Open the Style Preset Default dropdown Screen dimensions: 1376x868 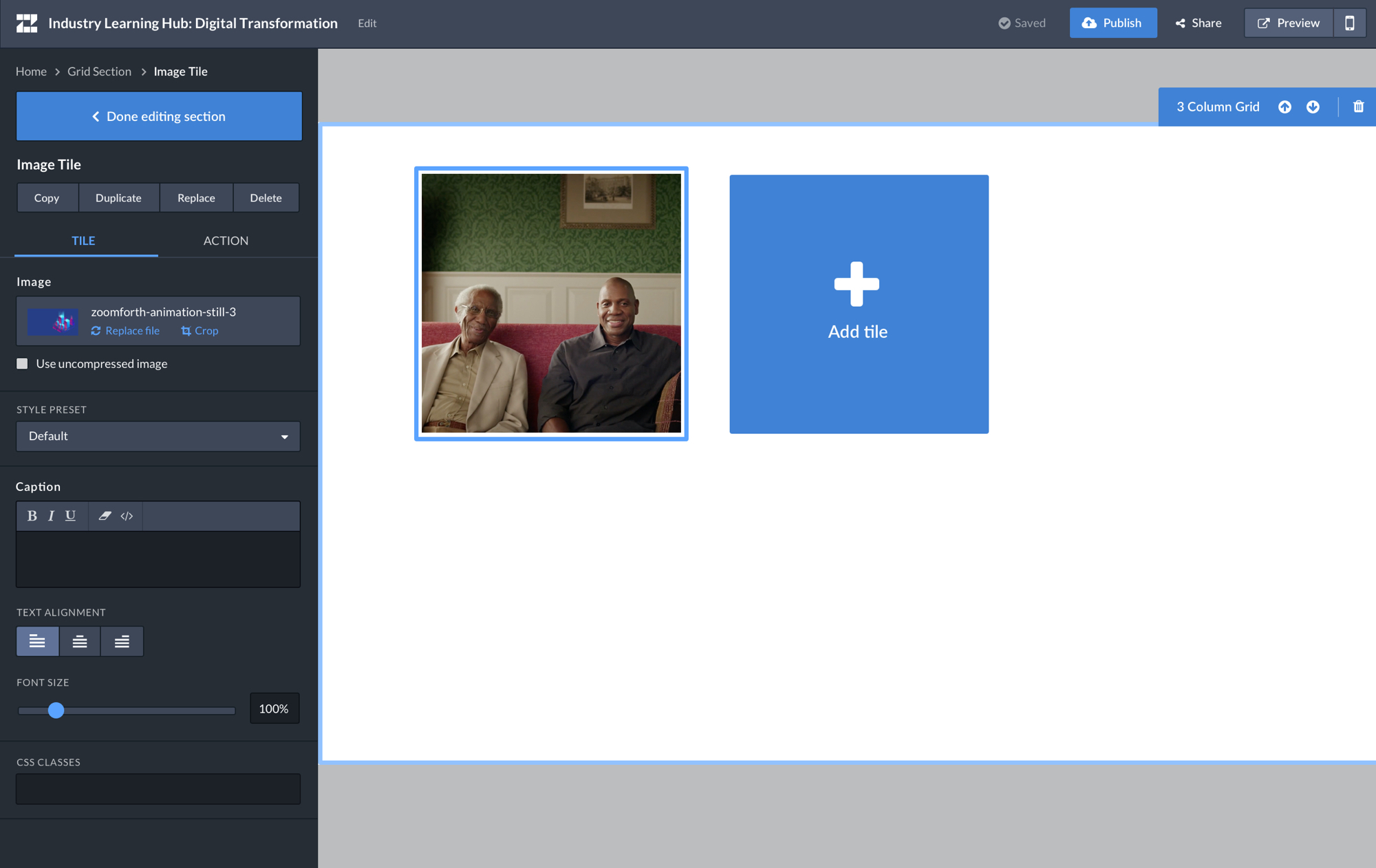point(158,436)
